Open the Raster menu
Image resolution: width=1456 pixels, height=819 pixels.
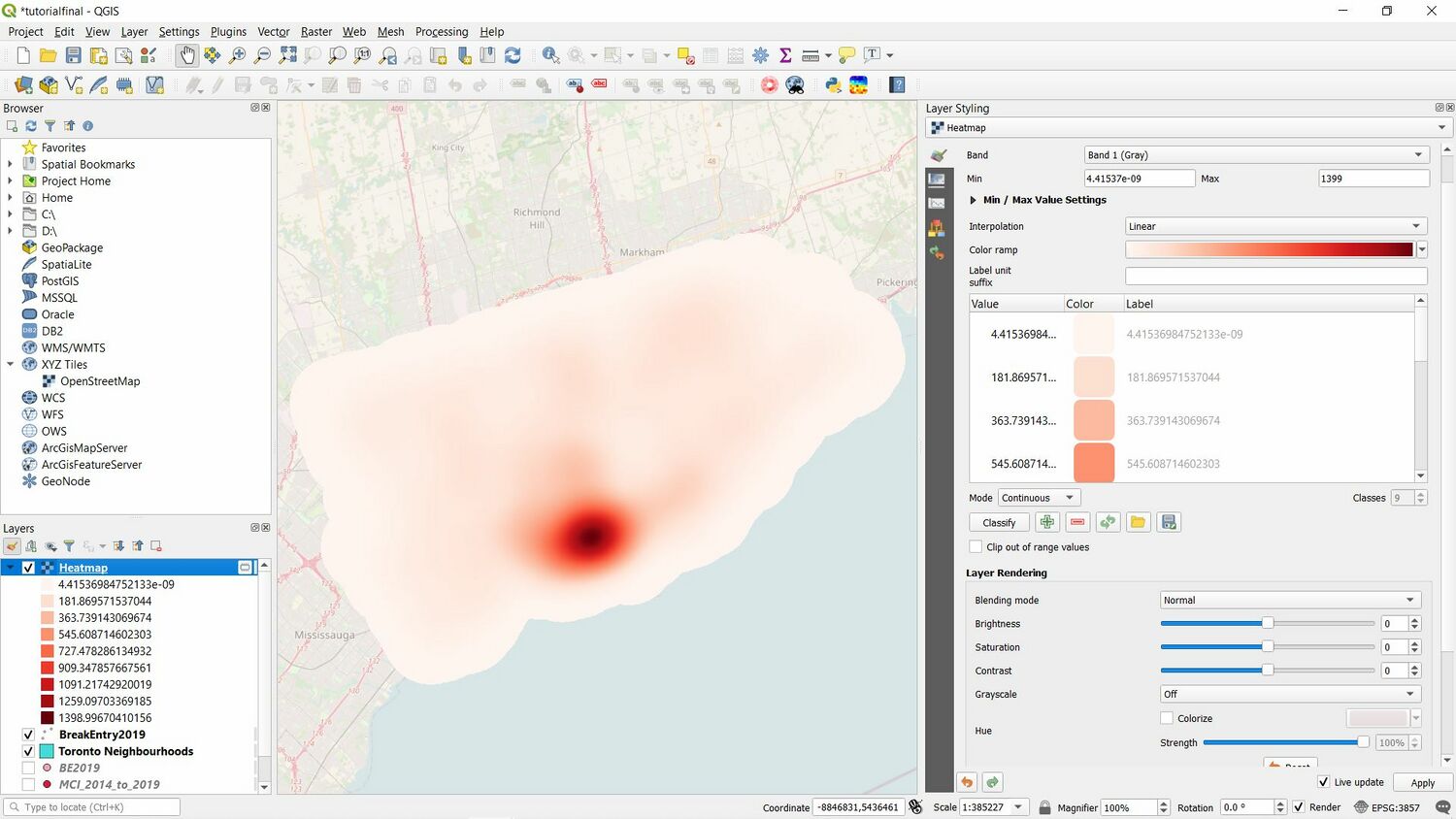click(x=316, y=31)
